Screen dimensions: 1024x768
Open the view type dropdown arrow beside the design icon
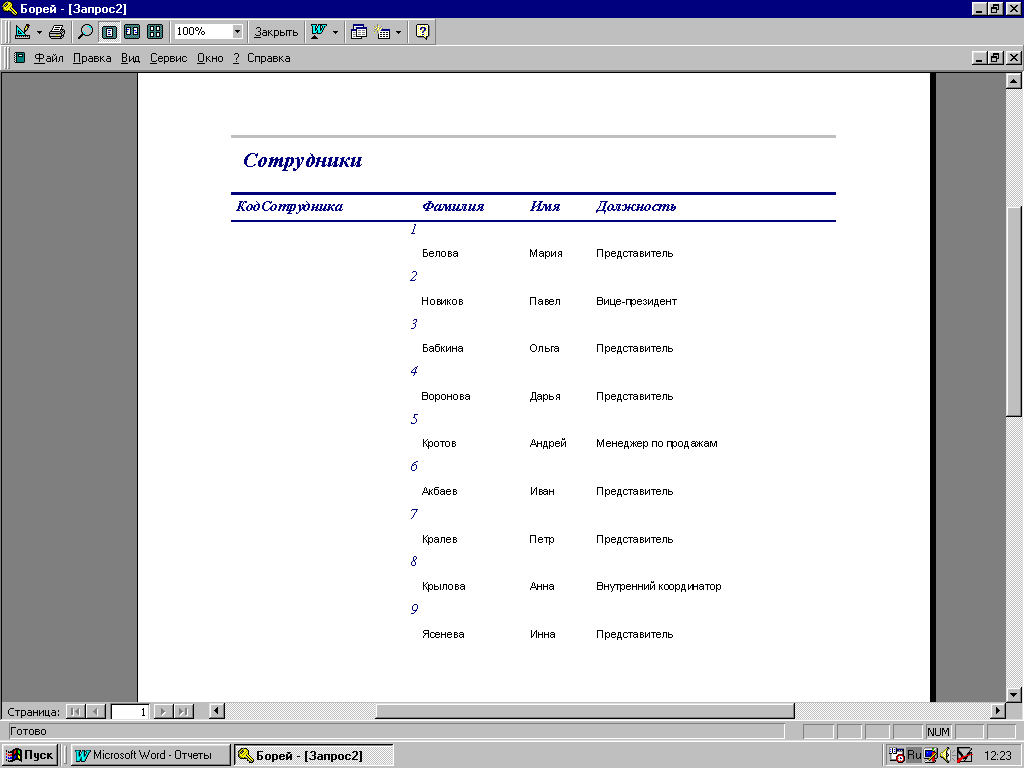[39, 32]
